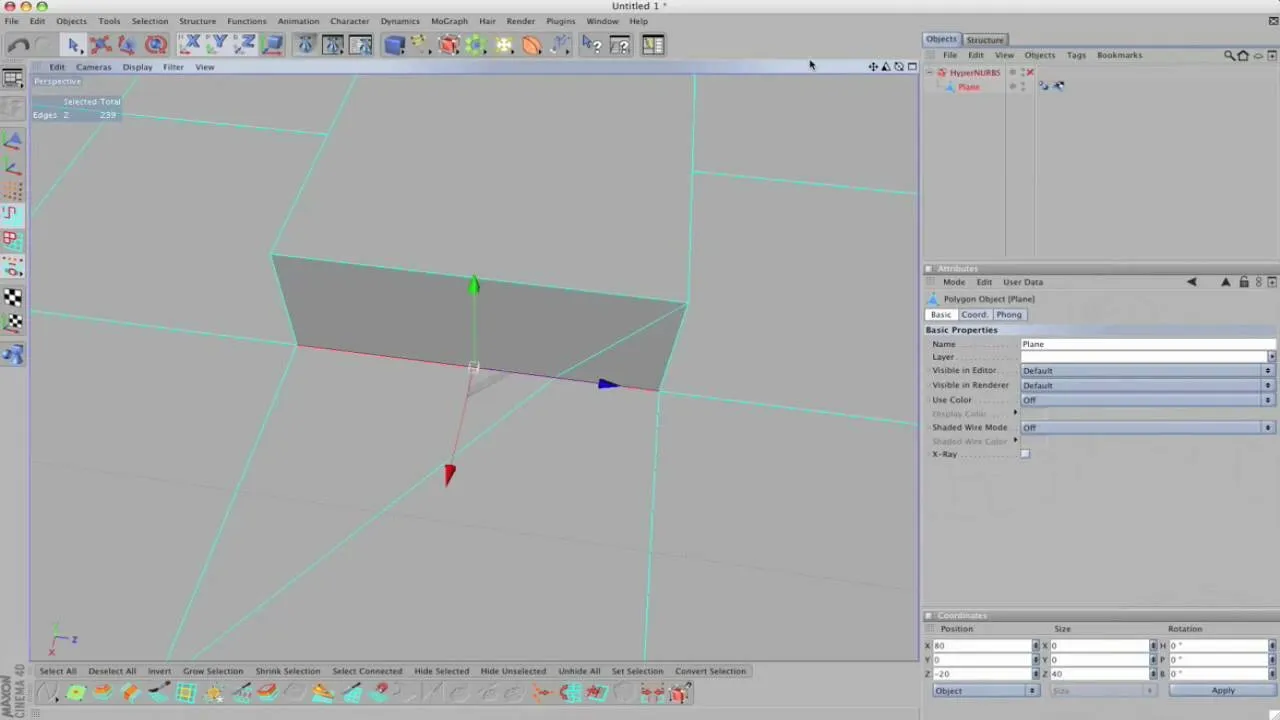
Task: Open the MoGraph menu
Action: pyautogui.click(x=449, y=21)
